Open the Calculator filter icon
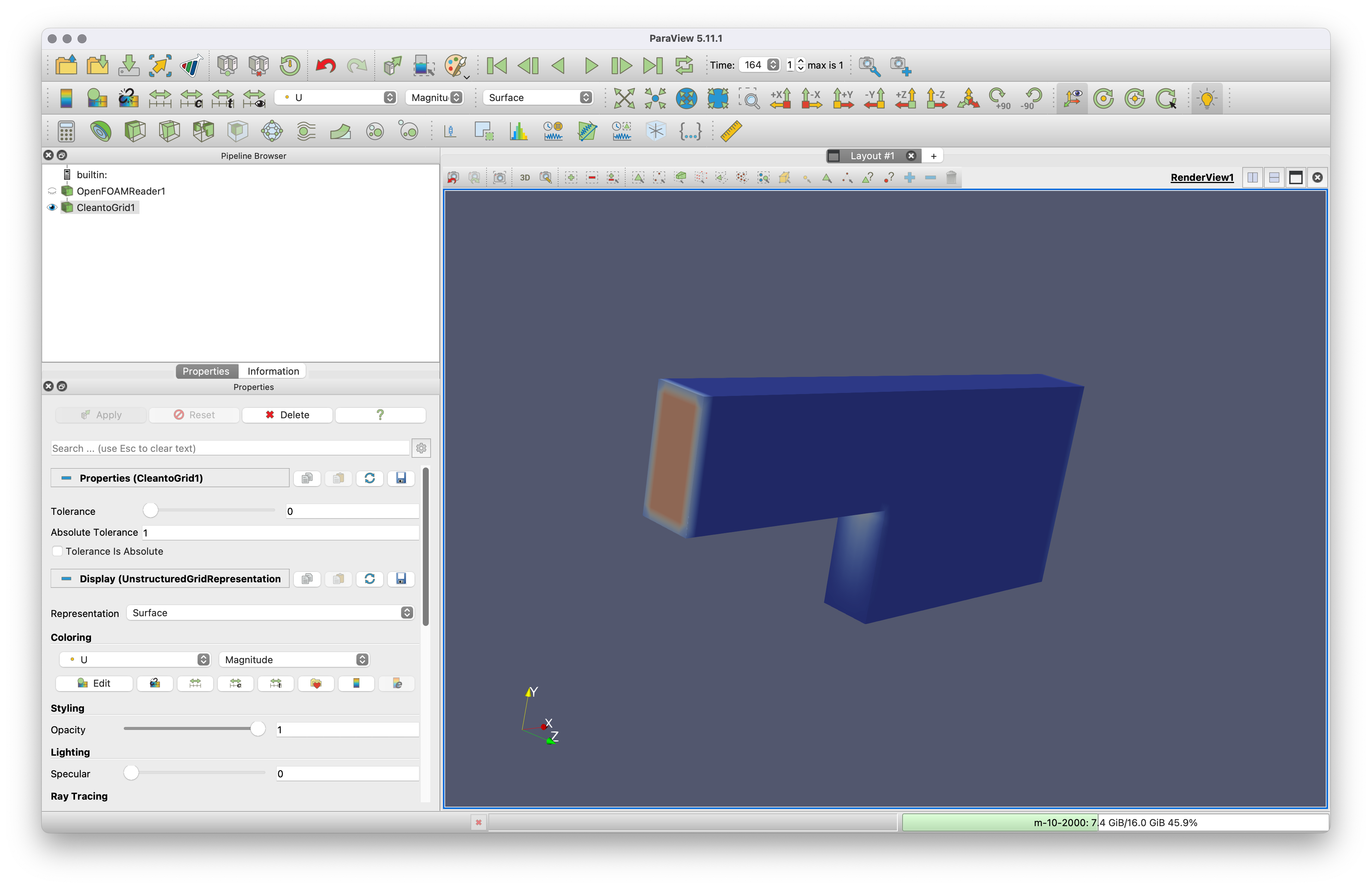 point(66,131)
